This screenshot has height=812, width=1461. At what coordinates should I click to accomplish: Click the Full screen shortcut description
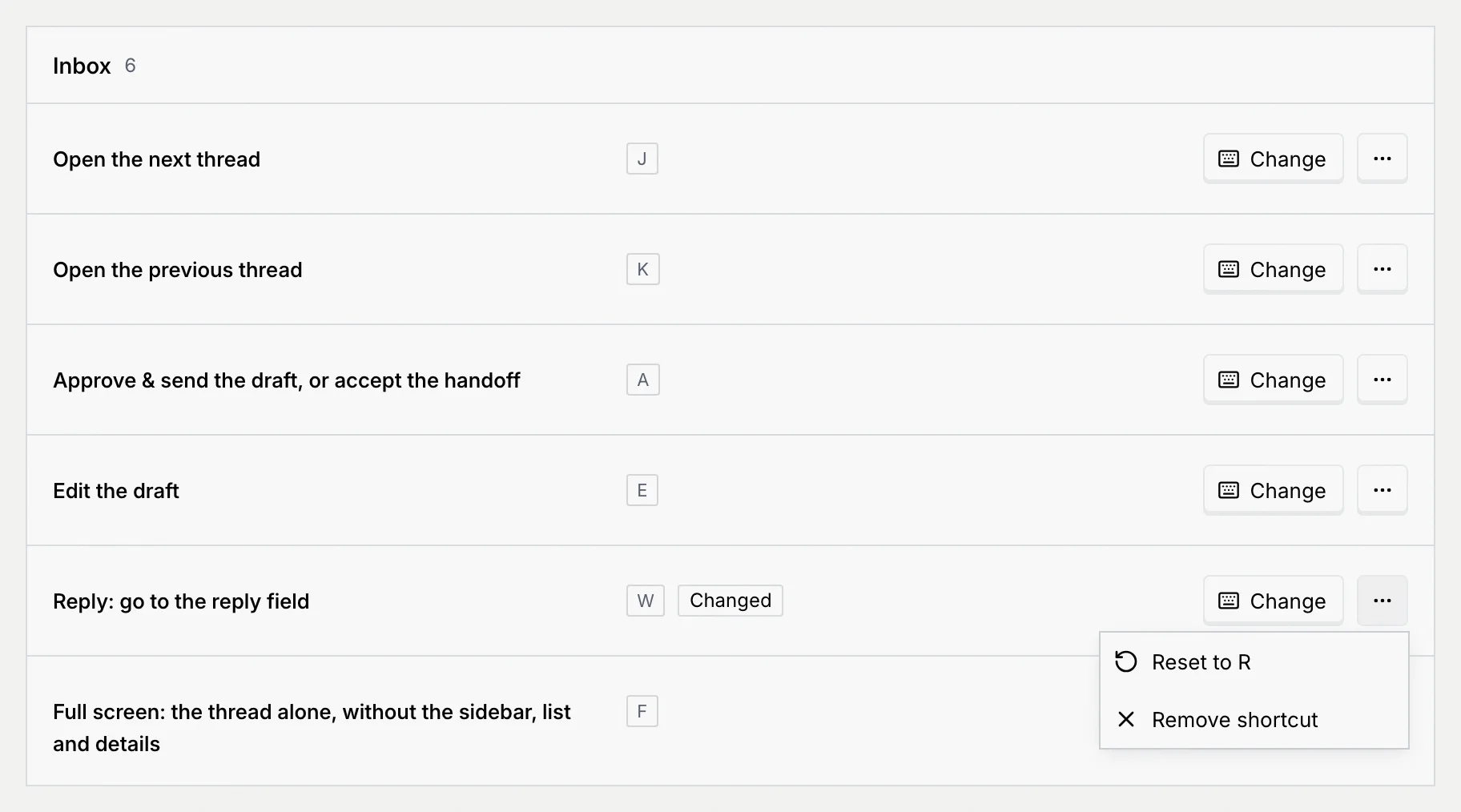pyautogui.click(x=312, y=728)
